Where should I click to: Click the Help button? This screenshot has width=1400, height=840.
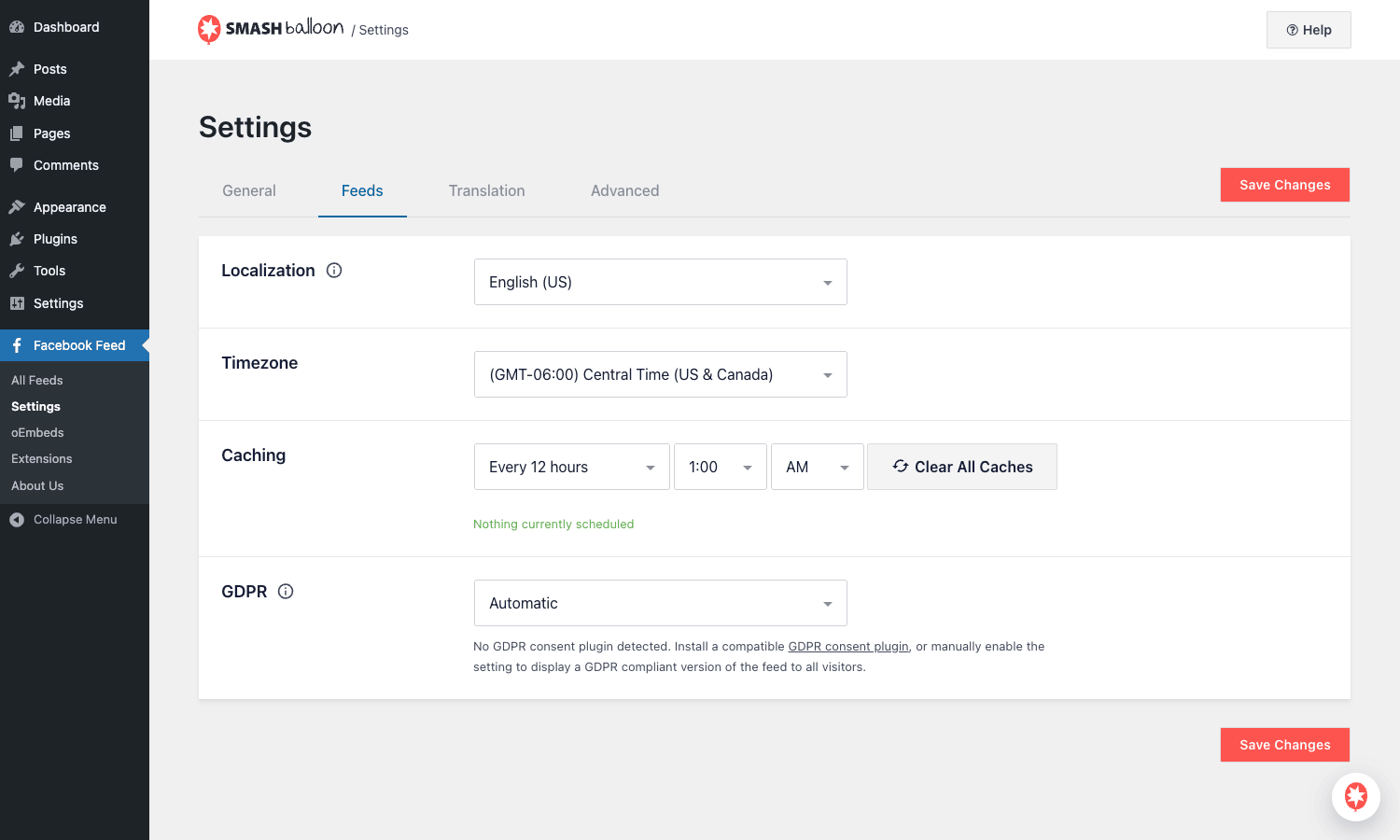1309,30
